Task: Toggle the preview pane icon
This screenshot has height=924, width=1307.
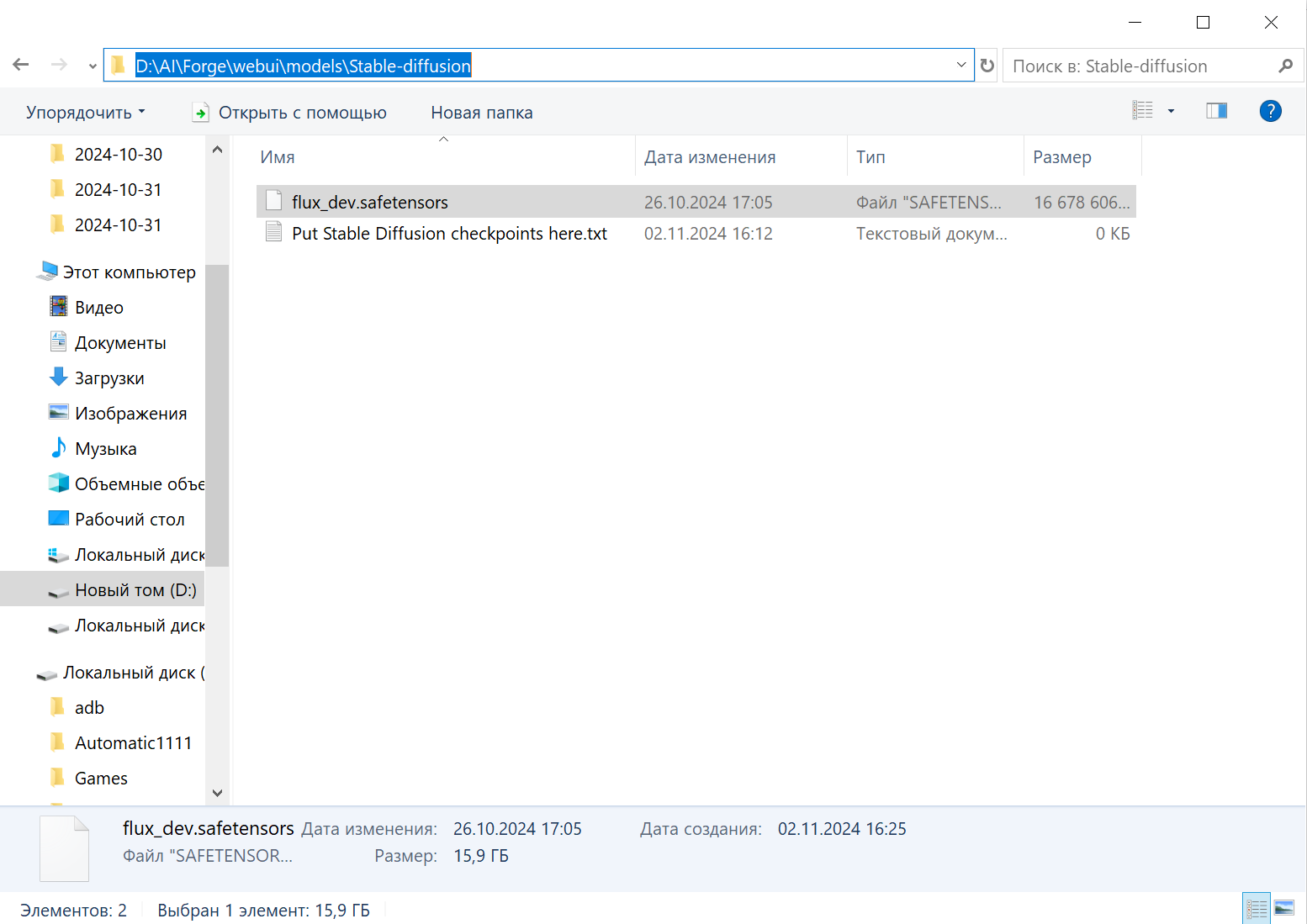Action: coord(1216,111)
